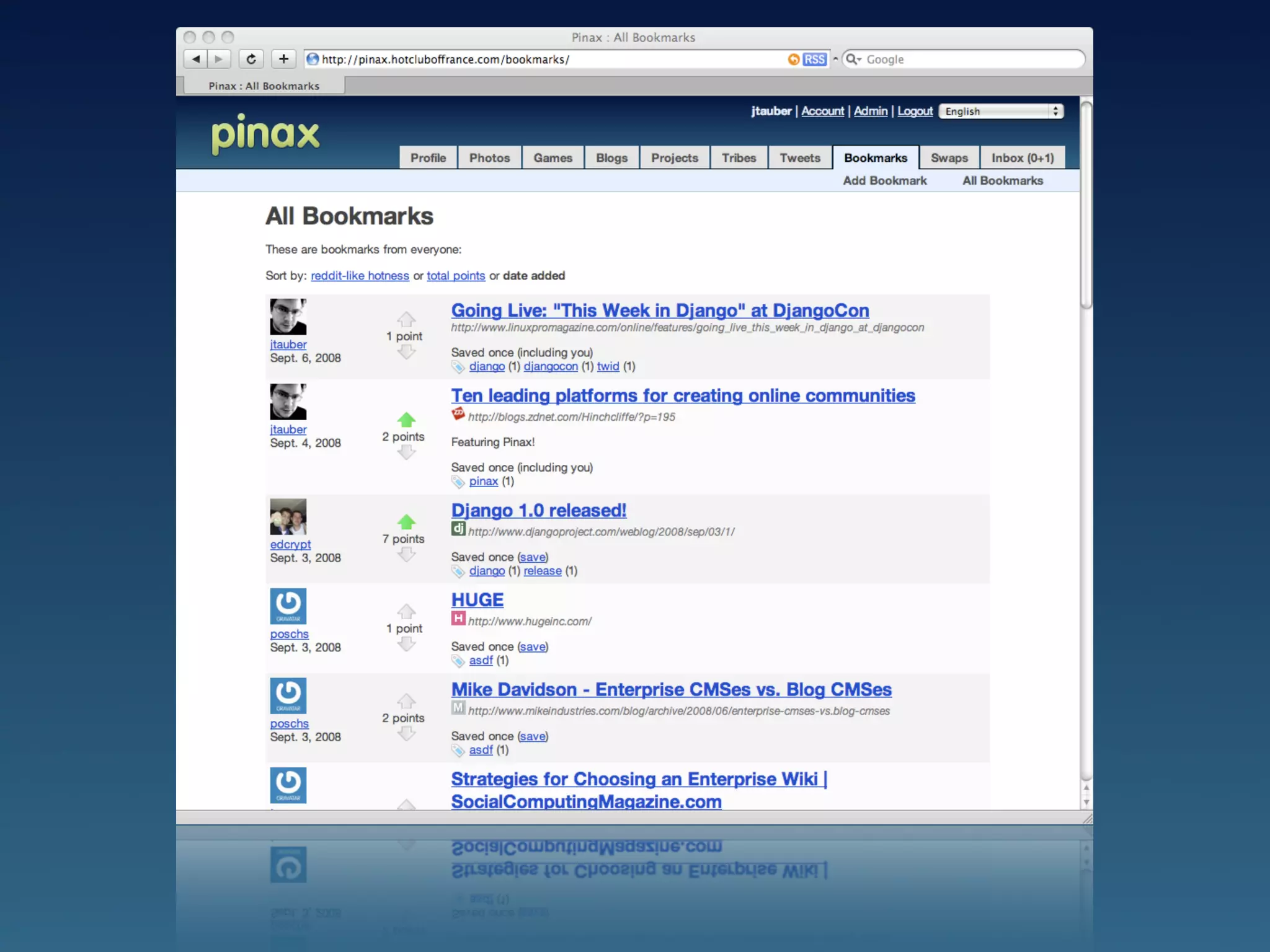Click the reload page icon
The image size is (1270, 952).
(251, 59)
